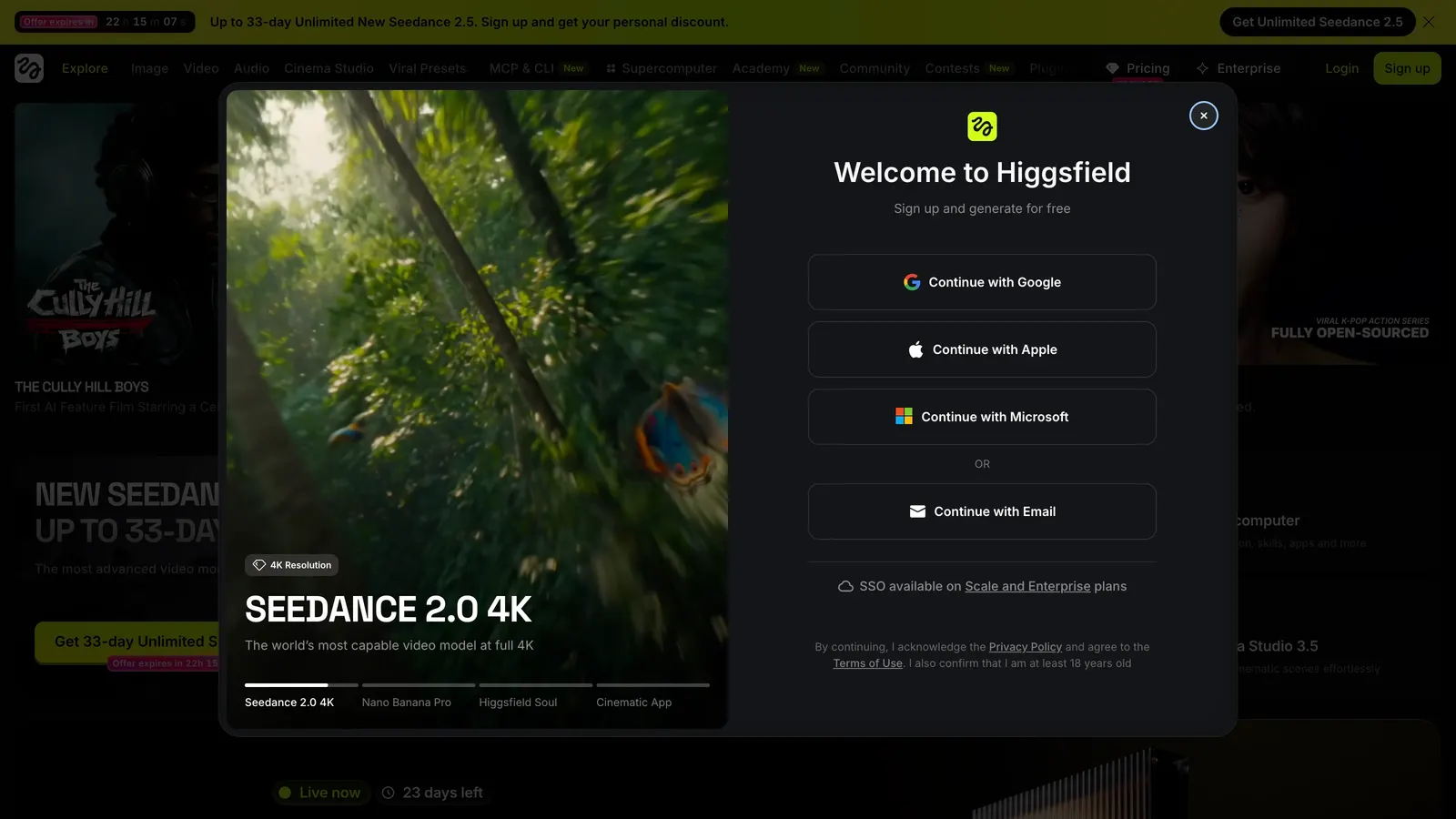The image size is (1456, 819).
Task: Open the Academy nav item
Action: [x=777, y=68]
